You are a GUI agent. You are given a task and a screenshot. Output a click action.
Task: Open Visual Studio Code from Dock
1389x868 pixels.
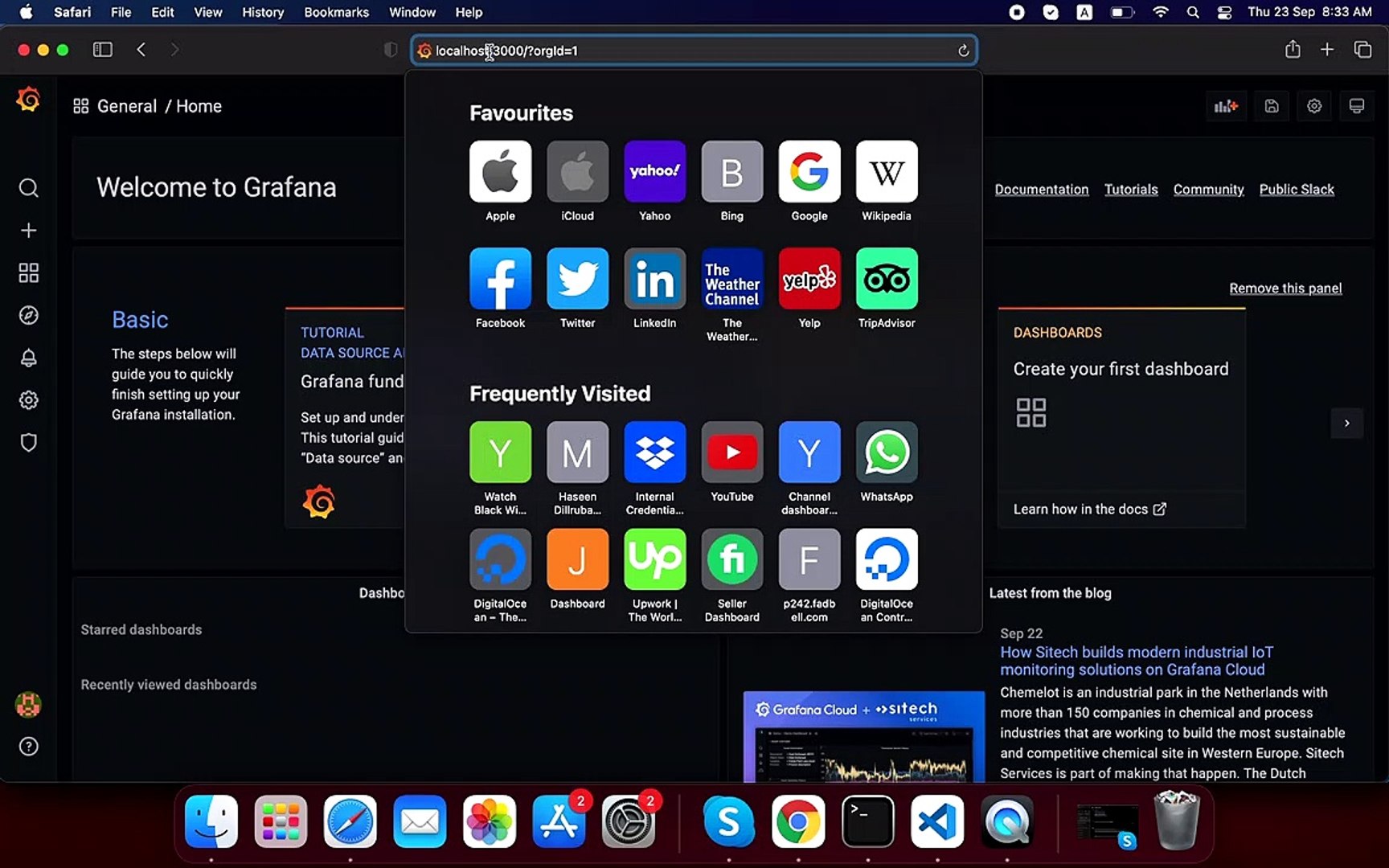938,821
